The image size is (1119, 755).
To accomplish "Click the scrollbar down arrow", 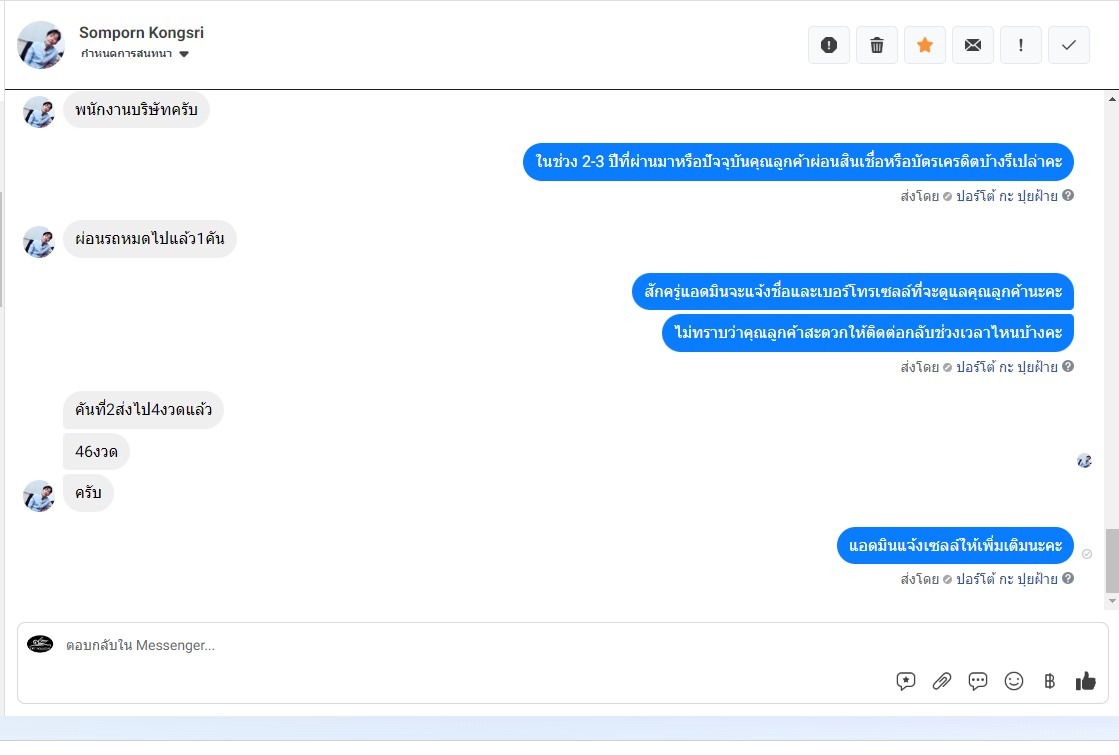I will pyautogui.click(x=1112, y=602).
